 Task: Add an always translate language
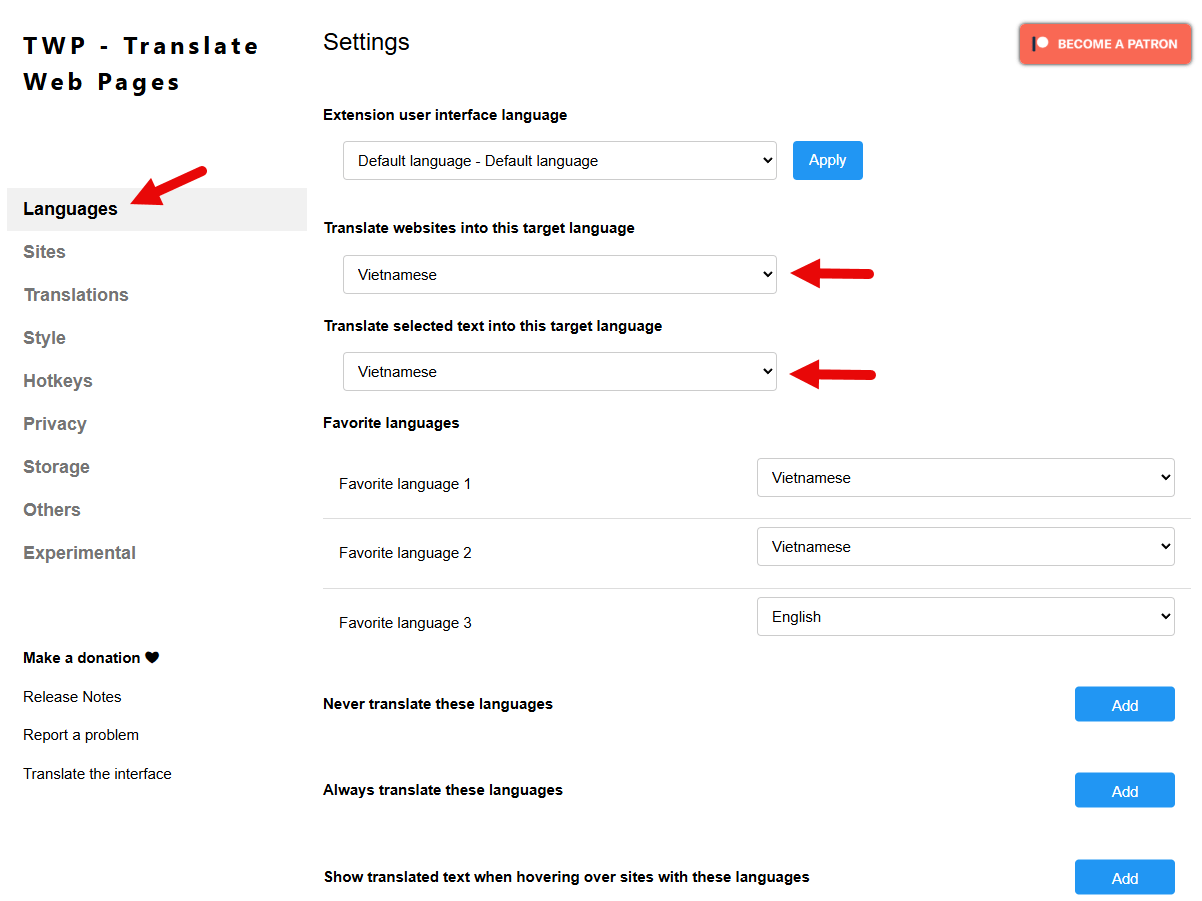pyautogui.click(x=1125, y=791)
